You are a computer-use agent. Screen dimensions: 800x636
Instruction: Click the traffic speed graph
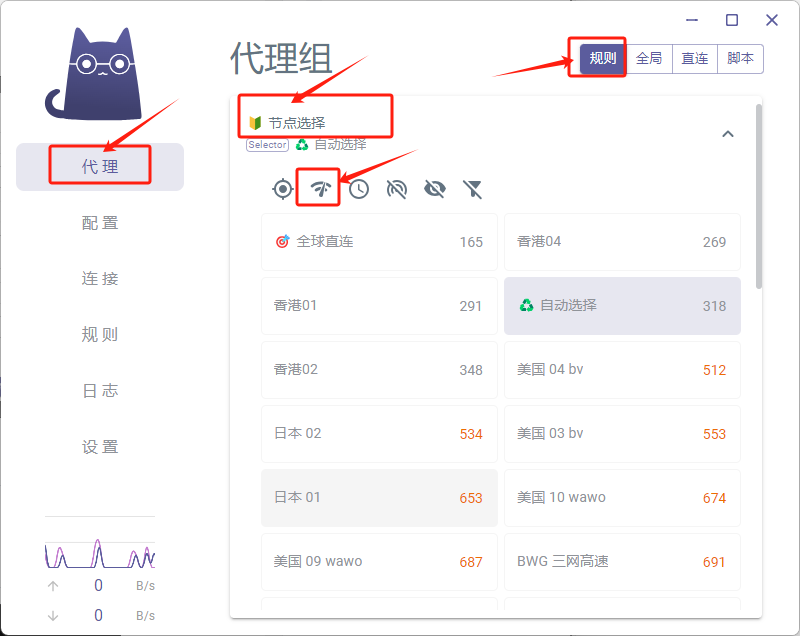click(100, 554)
